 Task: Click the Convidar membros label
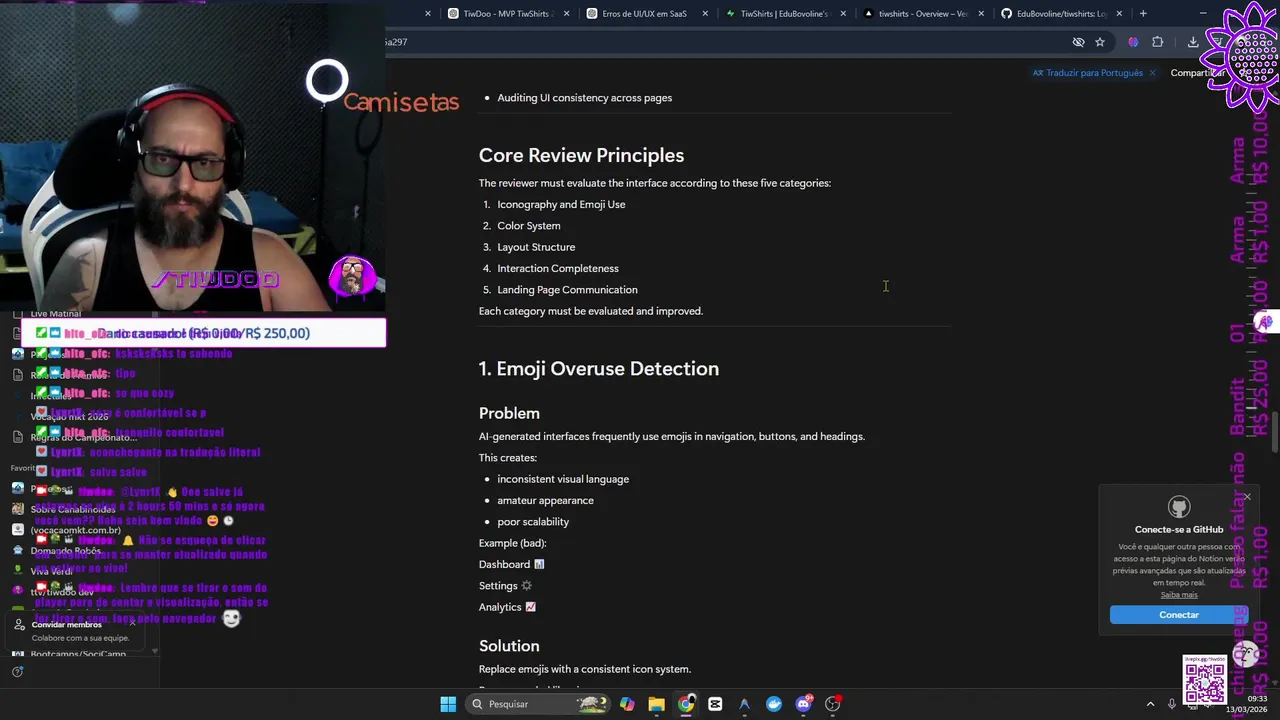pos(66,624)
